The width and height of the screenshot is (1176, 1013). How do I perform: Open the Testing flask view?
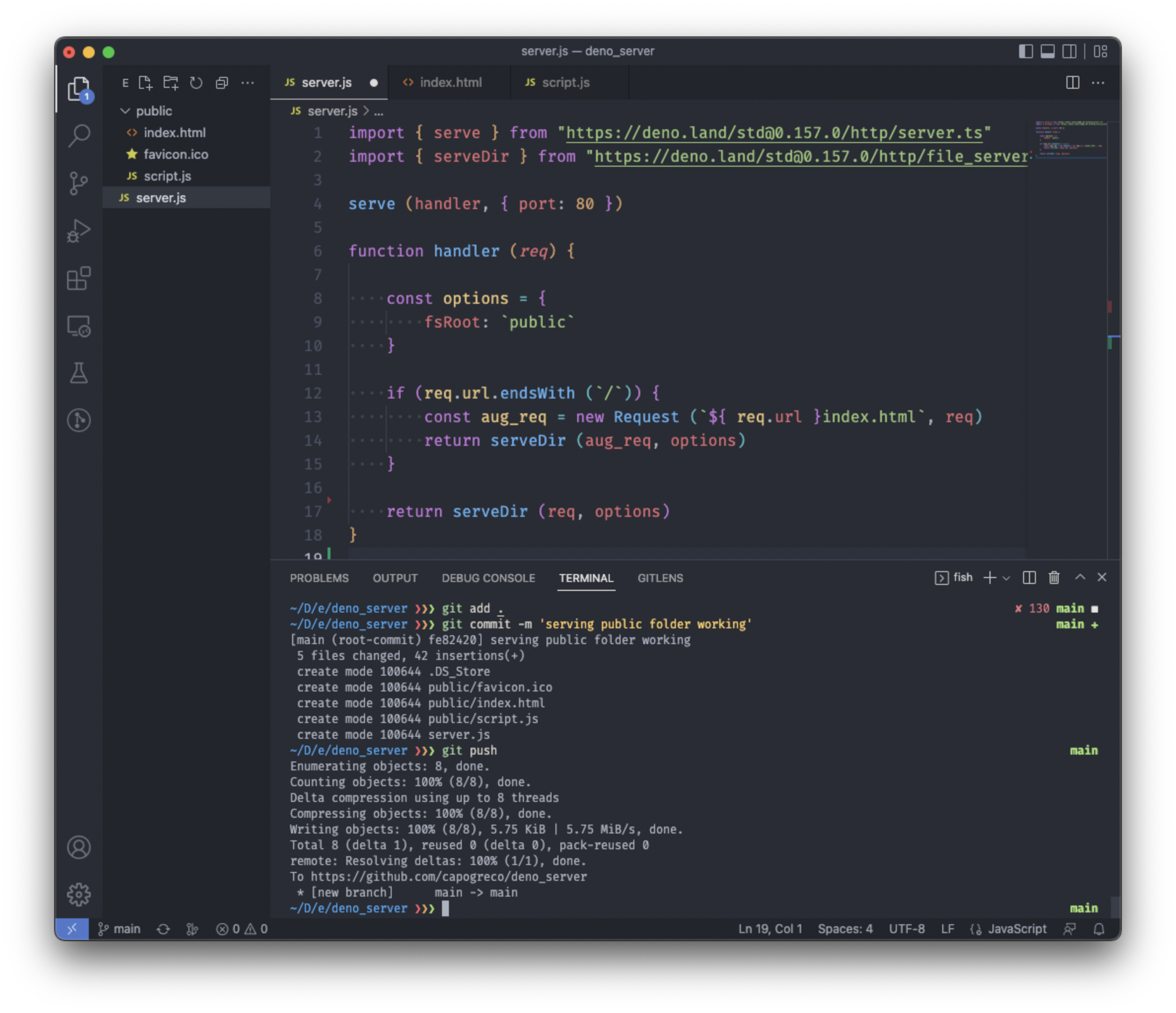tap(79, 373)
